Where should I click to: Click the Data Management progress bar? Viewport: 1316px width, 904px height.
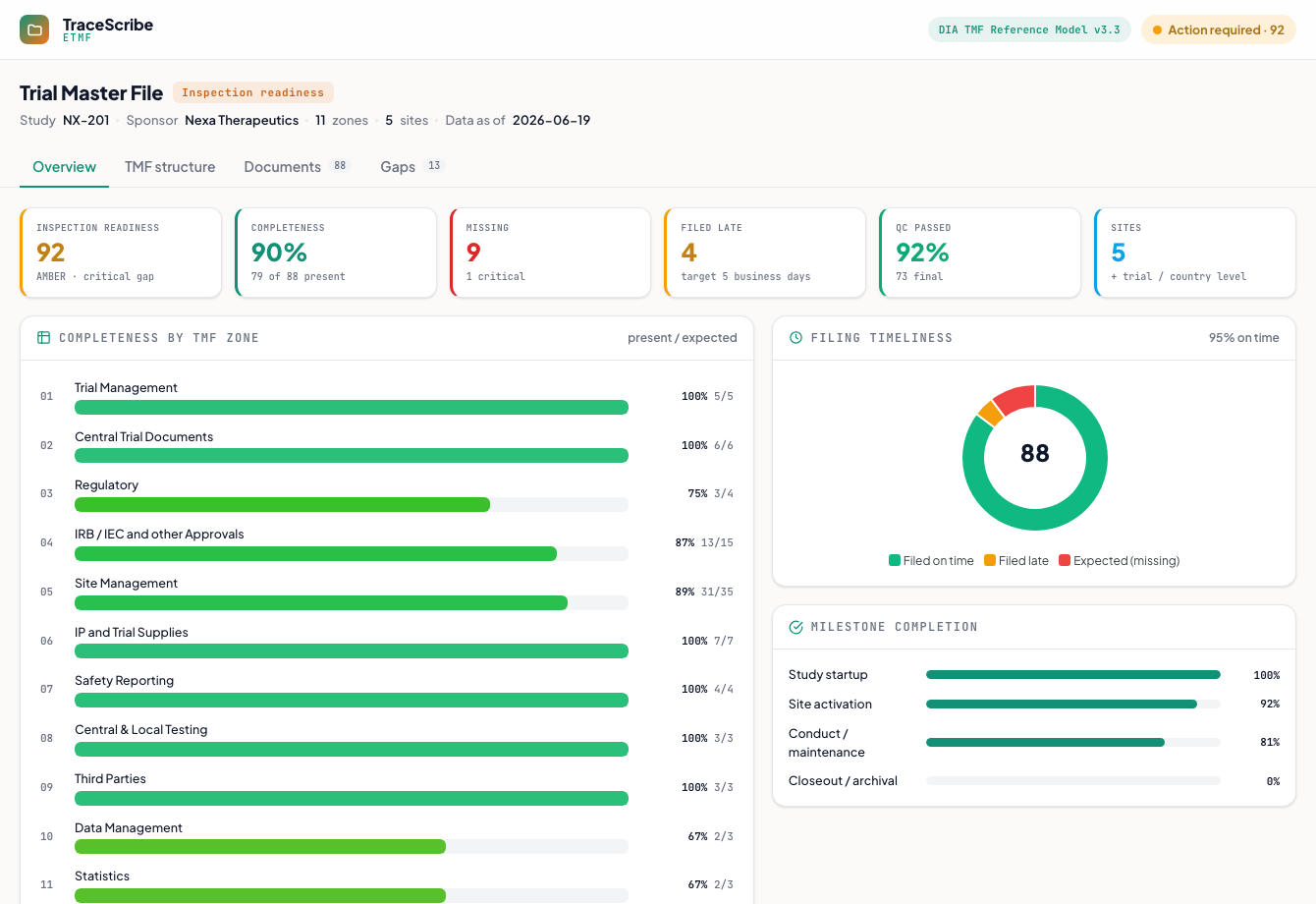click(352, 846)
